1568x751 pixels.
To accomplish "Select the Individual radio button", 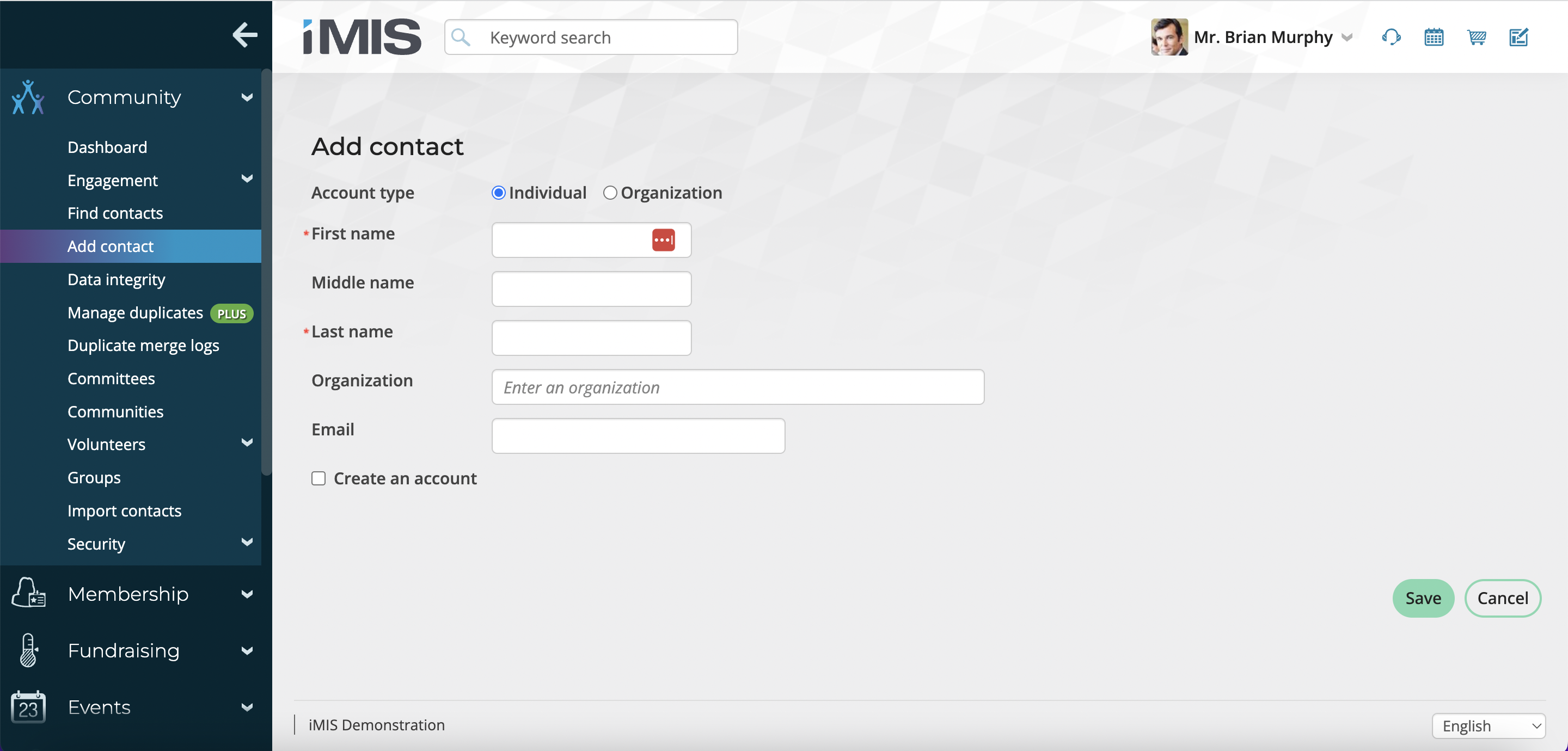I will [x=499, y=193].
